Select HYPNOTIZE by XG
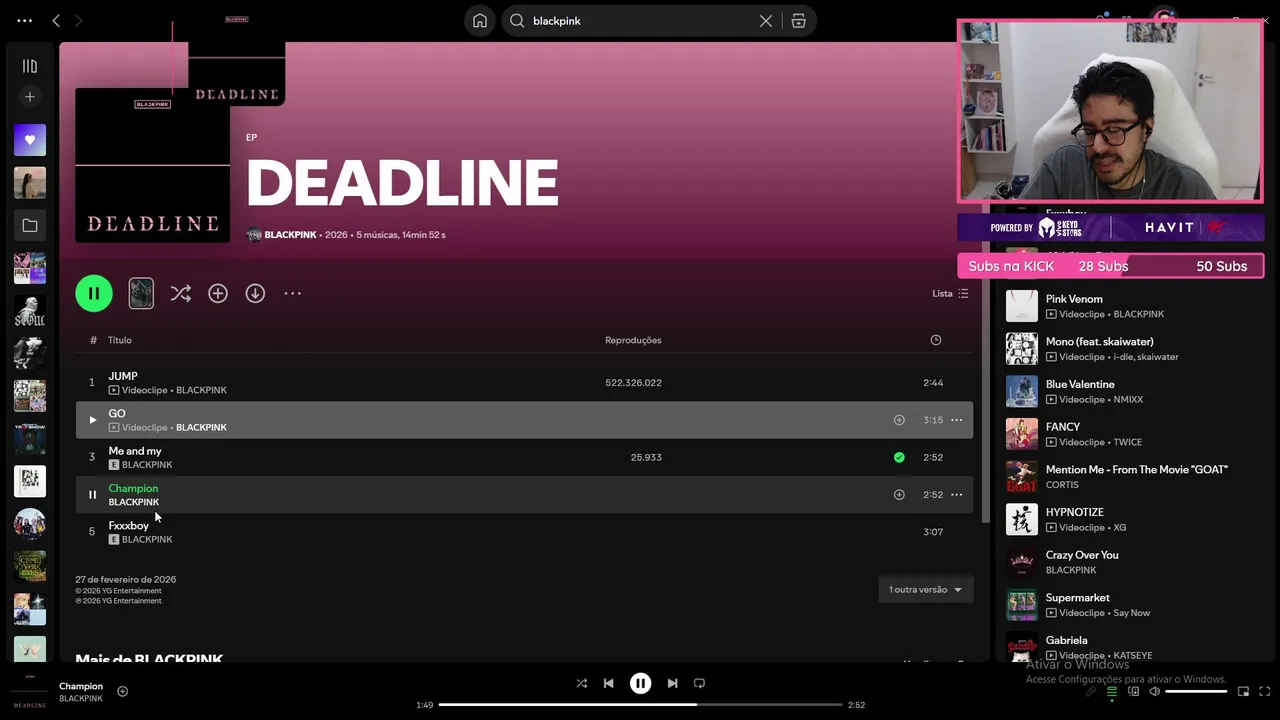Image resolution: width=1280 pixels, height=720 pixels. click(1130, 519)
